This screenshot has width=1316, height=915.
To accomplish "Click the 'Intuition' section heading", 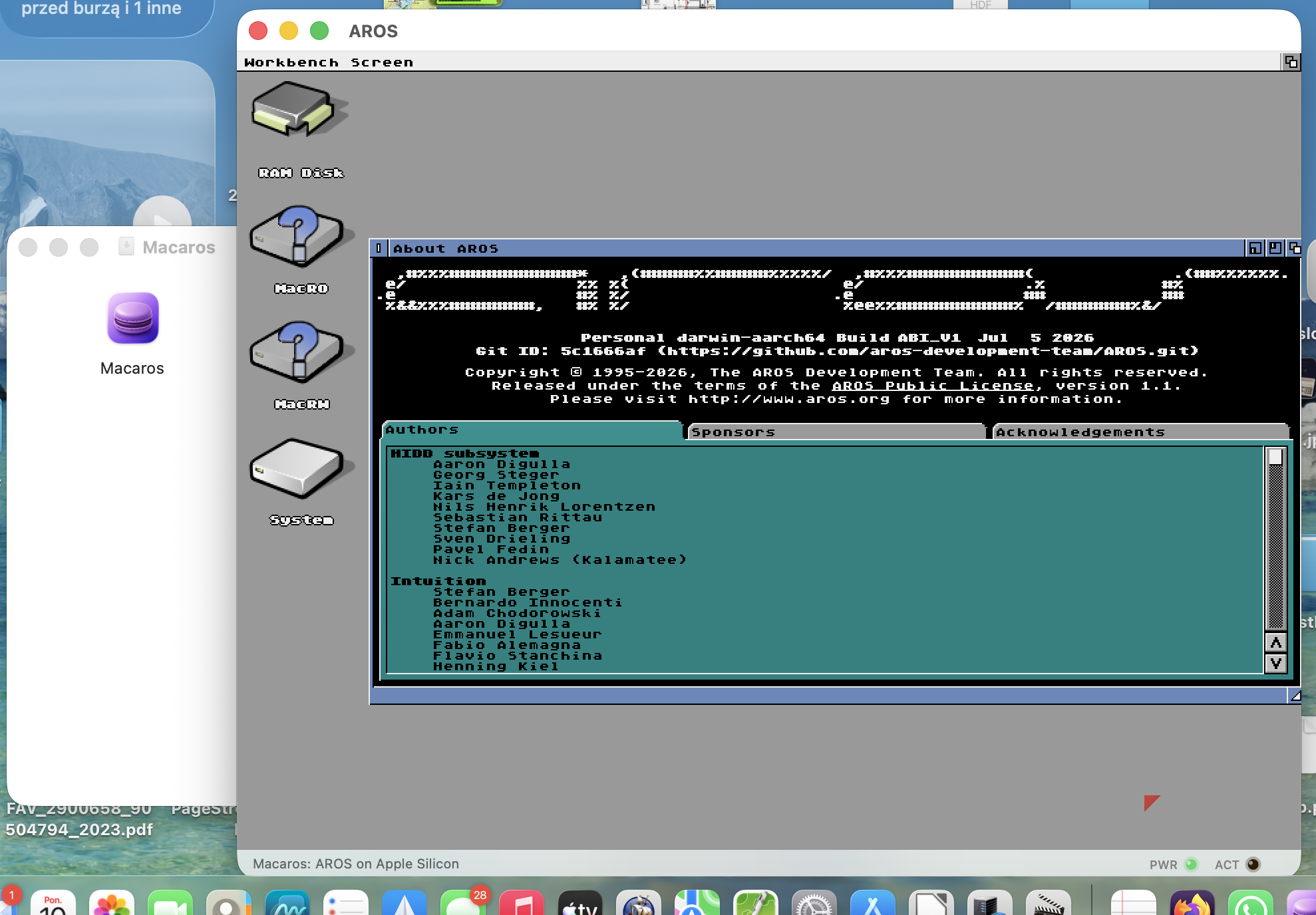I will tap(438, 581).
